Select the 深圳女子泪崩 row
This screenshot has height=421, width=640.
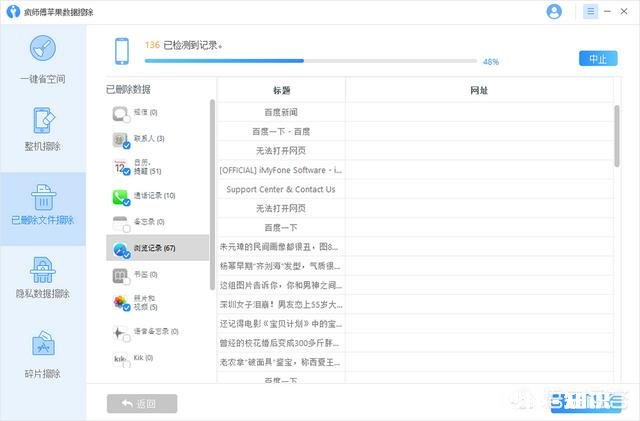click(x=415, y=304)
